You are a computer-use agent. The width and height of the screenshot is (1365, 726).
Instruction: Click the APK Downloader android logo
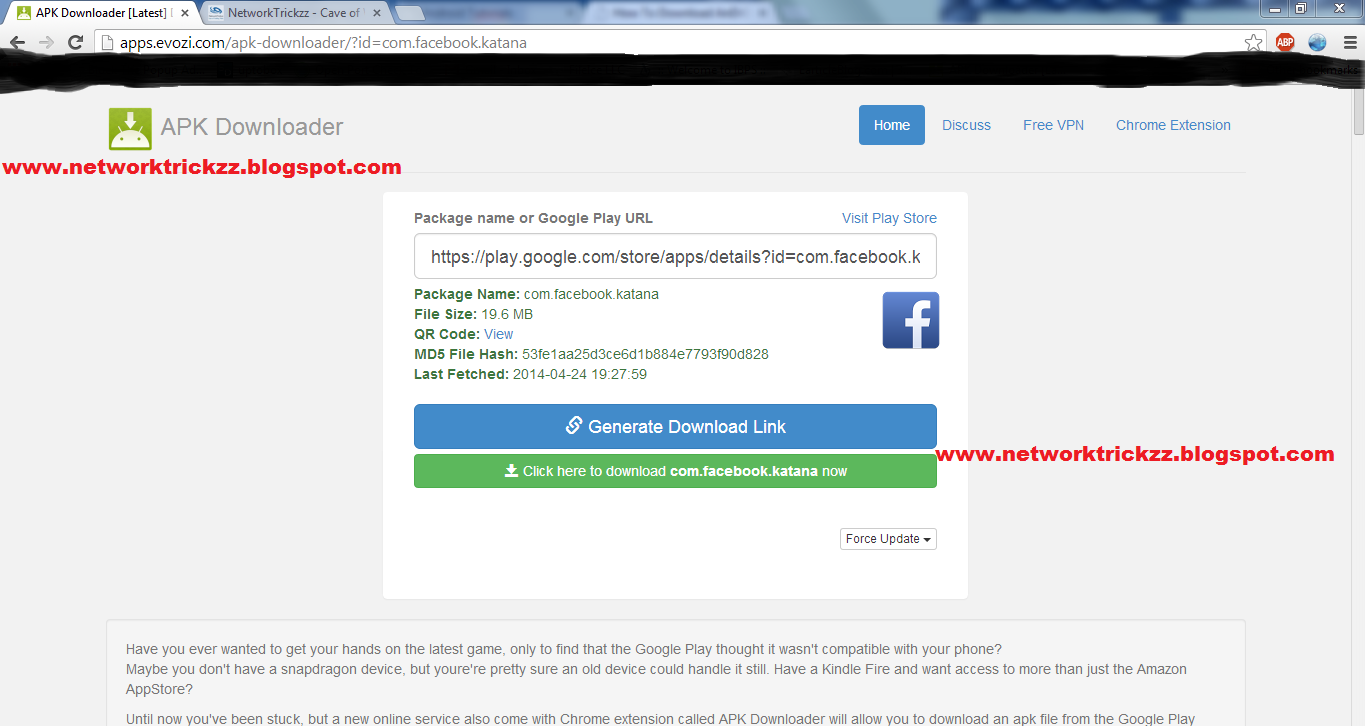pyautogui.click(x=130, y=129)
